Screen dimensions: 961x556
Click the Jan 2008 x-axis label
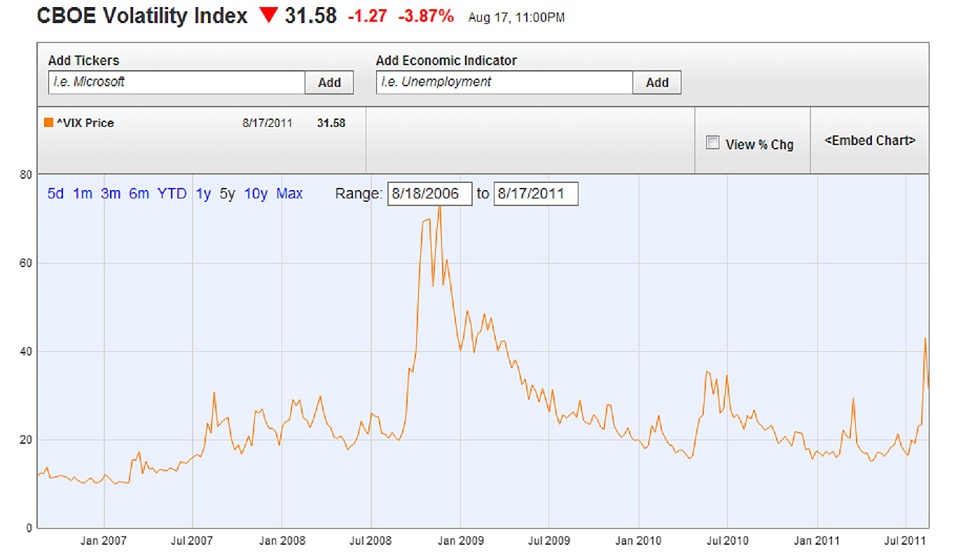282,541
